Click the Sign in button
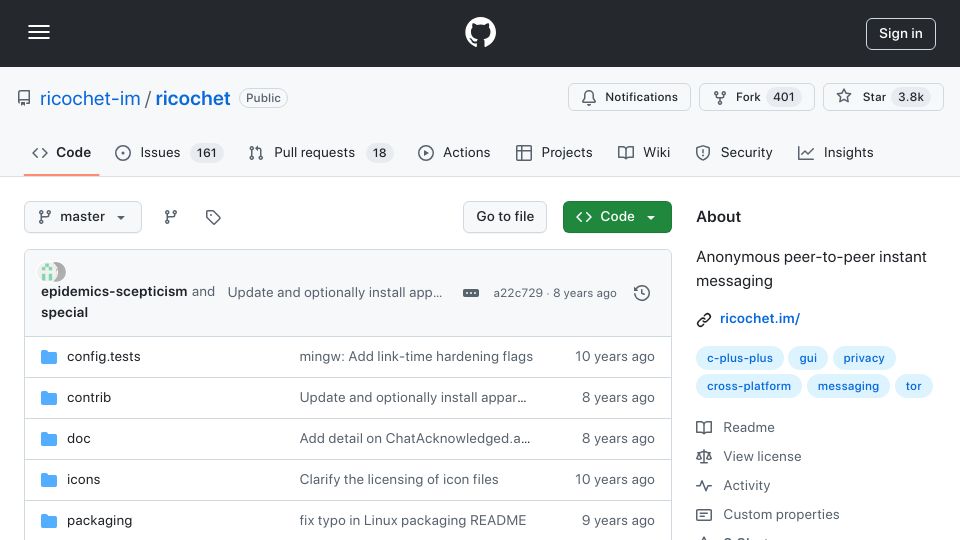Screen dimensions: 960x540 click(901, 34)
